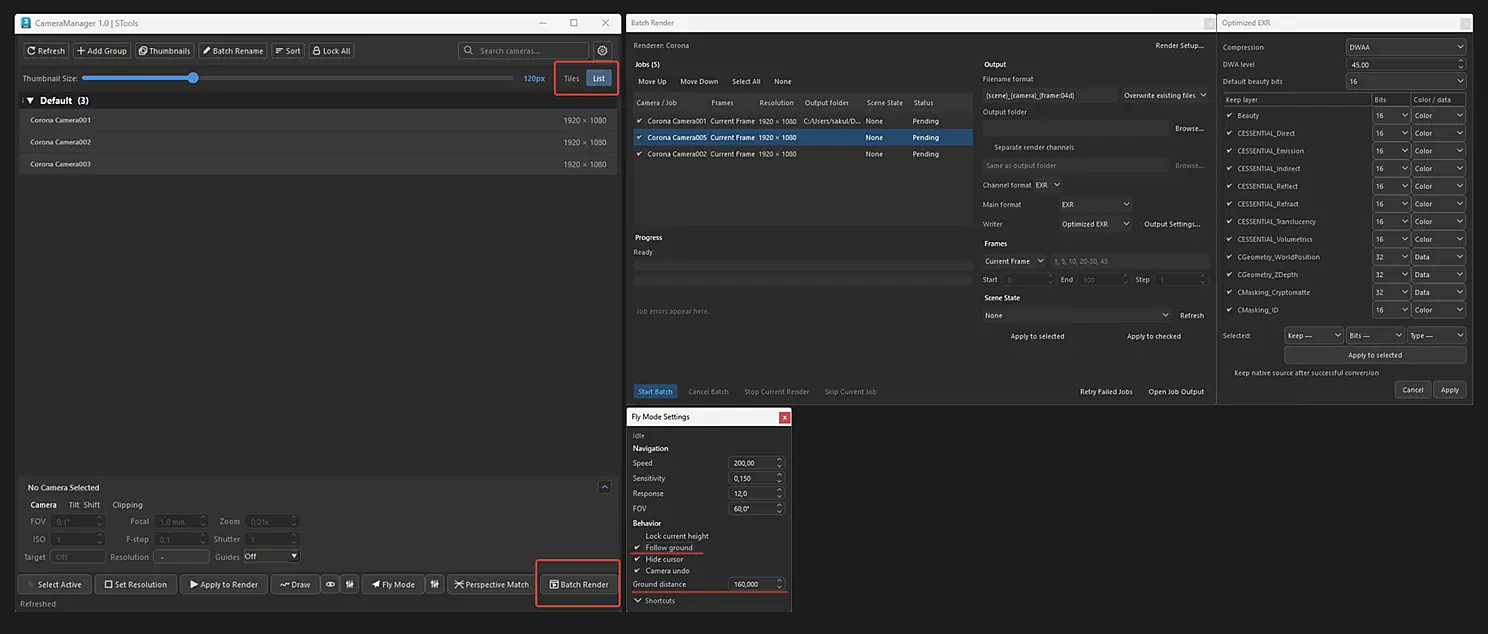Image resolution: width=1488 pixels, height=634 pixels.
Task: Sort the camera list
Action: coord(287,51)
